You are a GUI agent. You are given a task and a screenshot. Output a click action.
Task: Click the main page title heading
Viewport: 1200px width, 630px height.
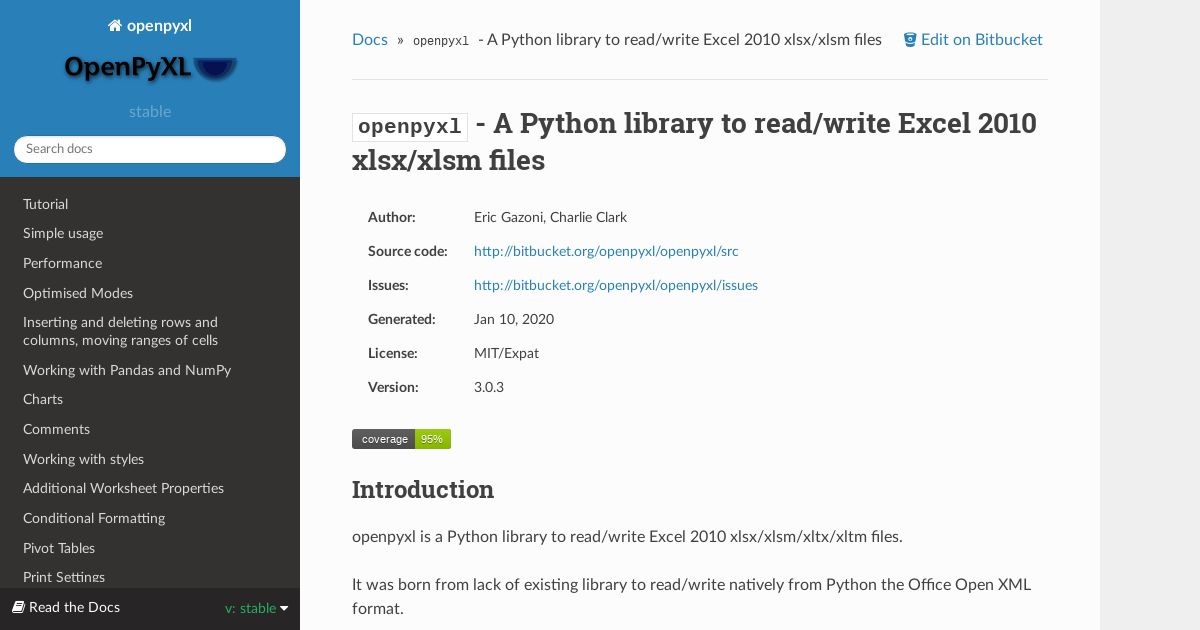694,142
